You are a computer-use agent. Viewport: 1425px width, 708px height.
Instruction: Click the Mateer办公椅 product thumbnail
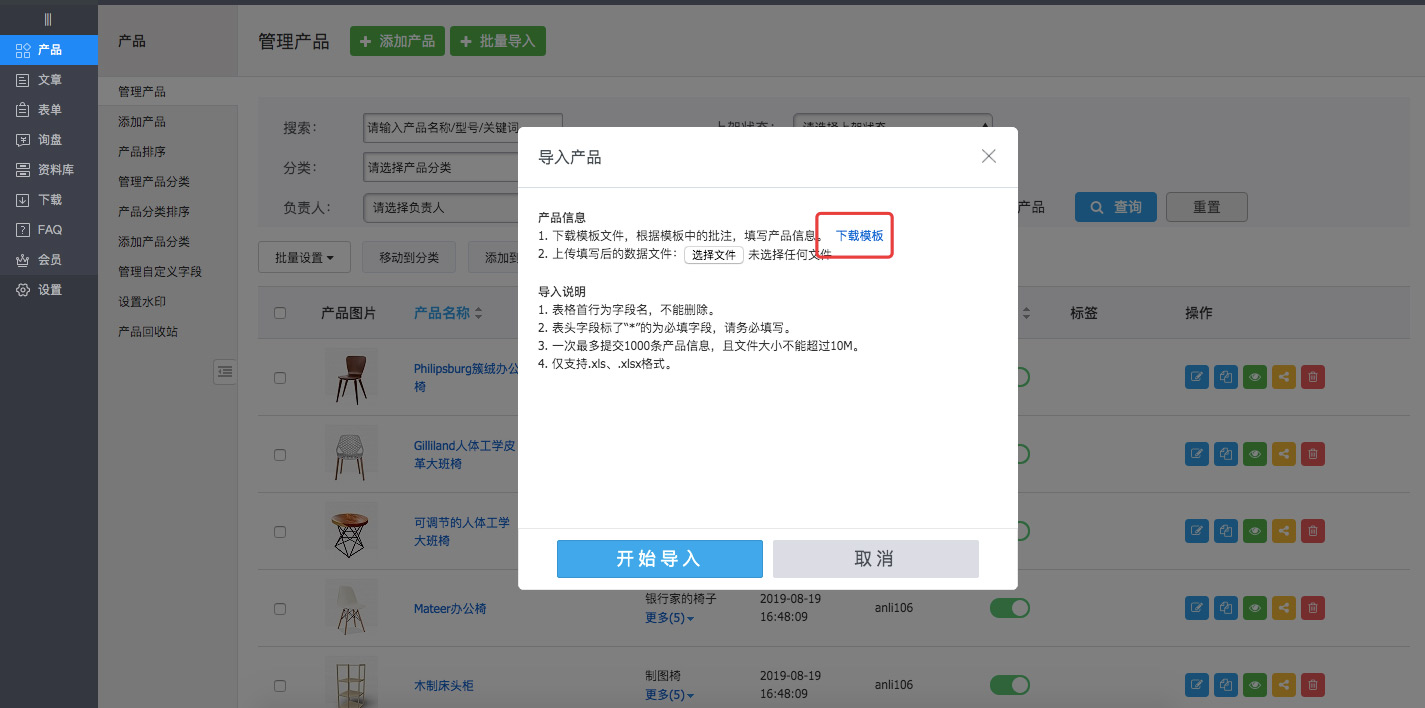pos(351,607)
